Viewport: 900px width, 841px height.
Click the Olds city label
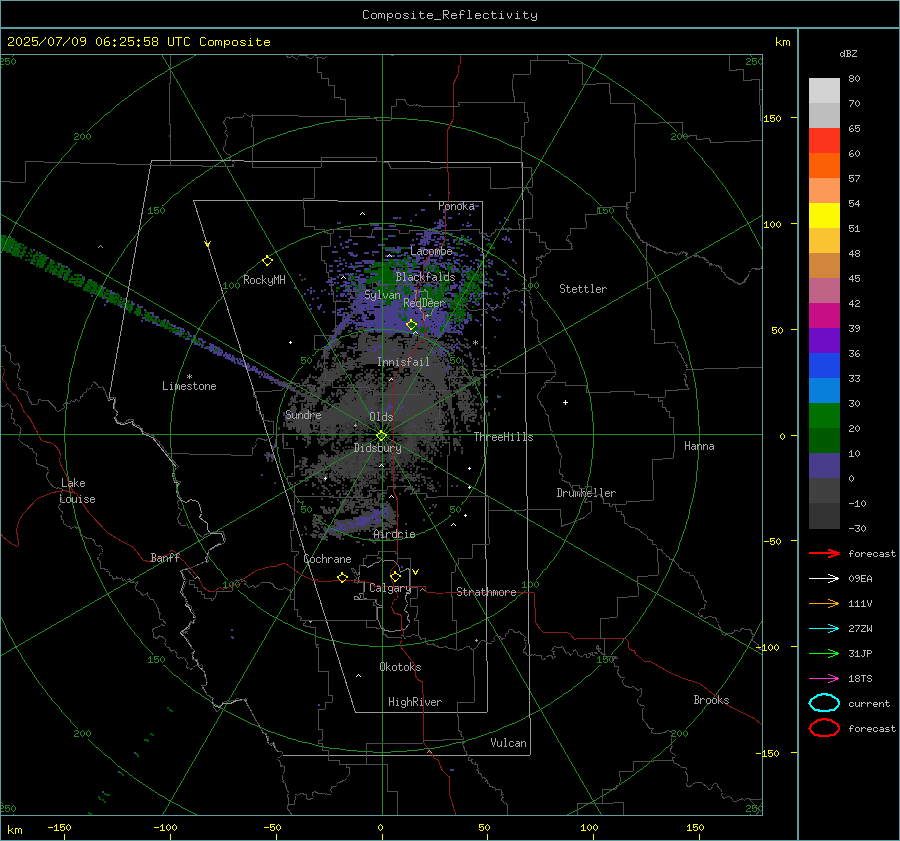(381, 417)
